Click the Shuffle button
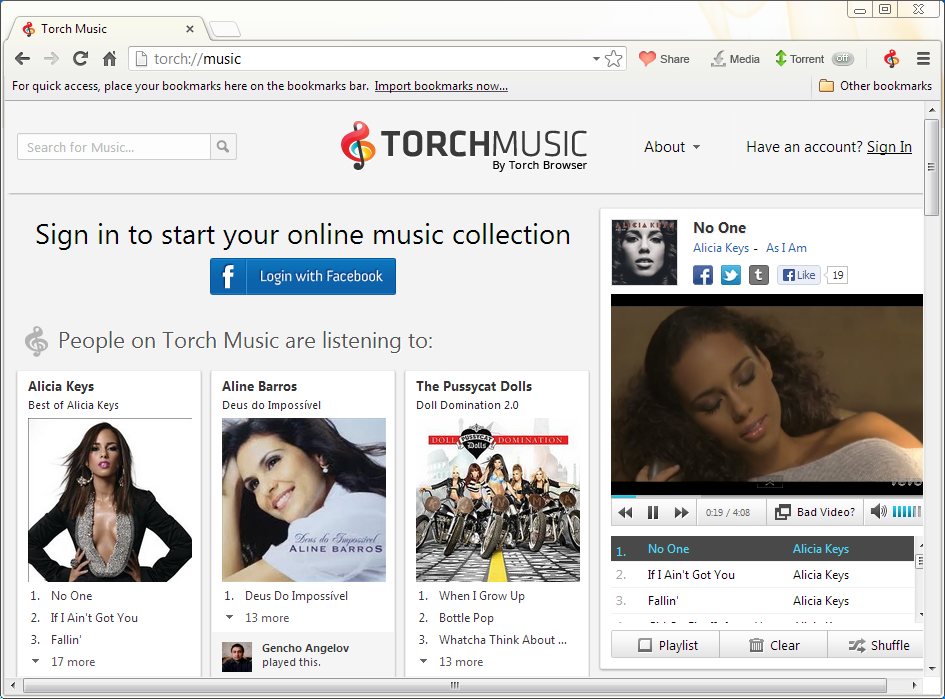945x699 pixels. (876, 645)
